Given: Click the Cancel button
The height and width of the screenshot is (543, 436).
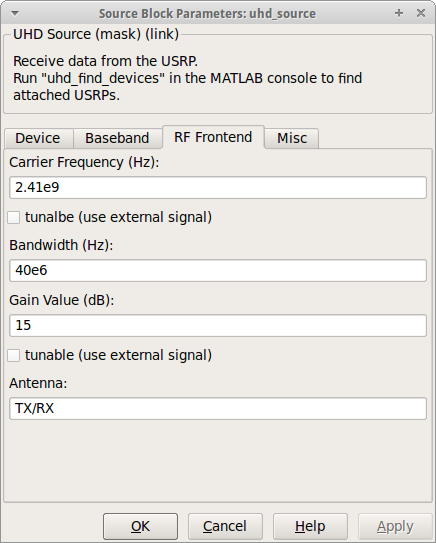Looking at the screenshot, I should (x=225, y=526).
